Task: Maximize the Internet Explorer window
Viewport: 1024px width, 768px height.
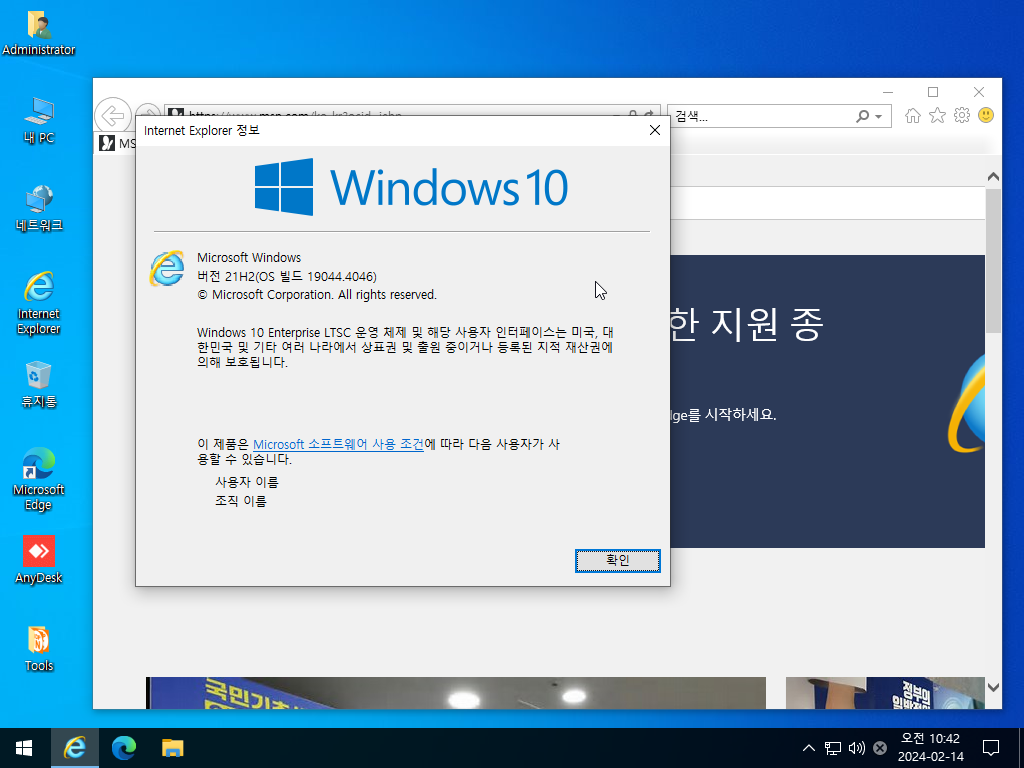Action: coord(933,92)
